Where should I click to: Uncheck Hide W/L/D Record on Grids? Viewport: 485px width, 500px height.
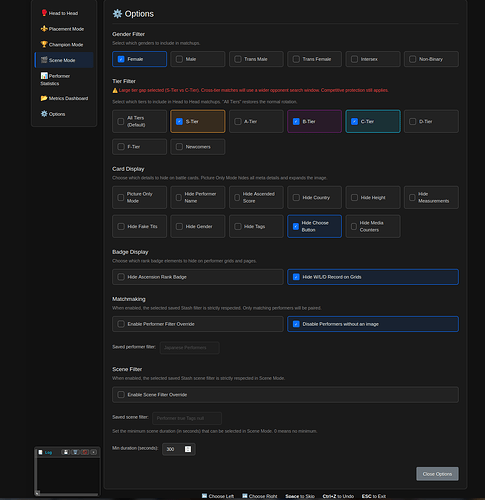(373, 277)
